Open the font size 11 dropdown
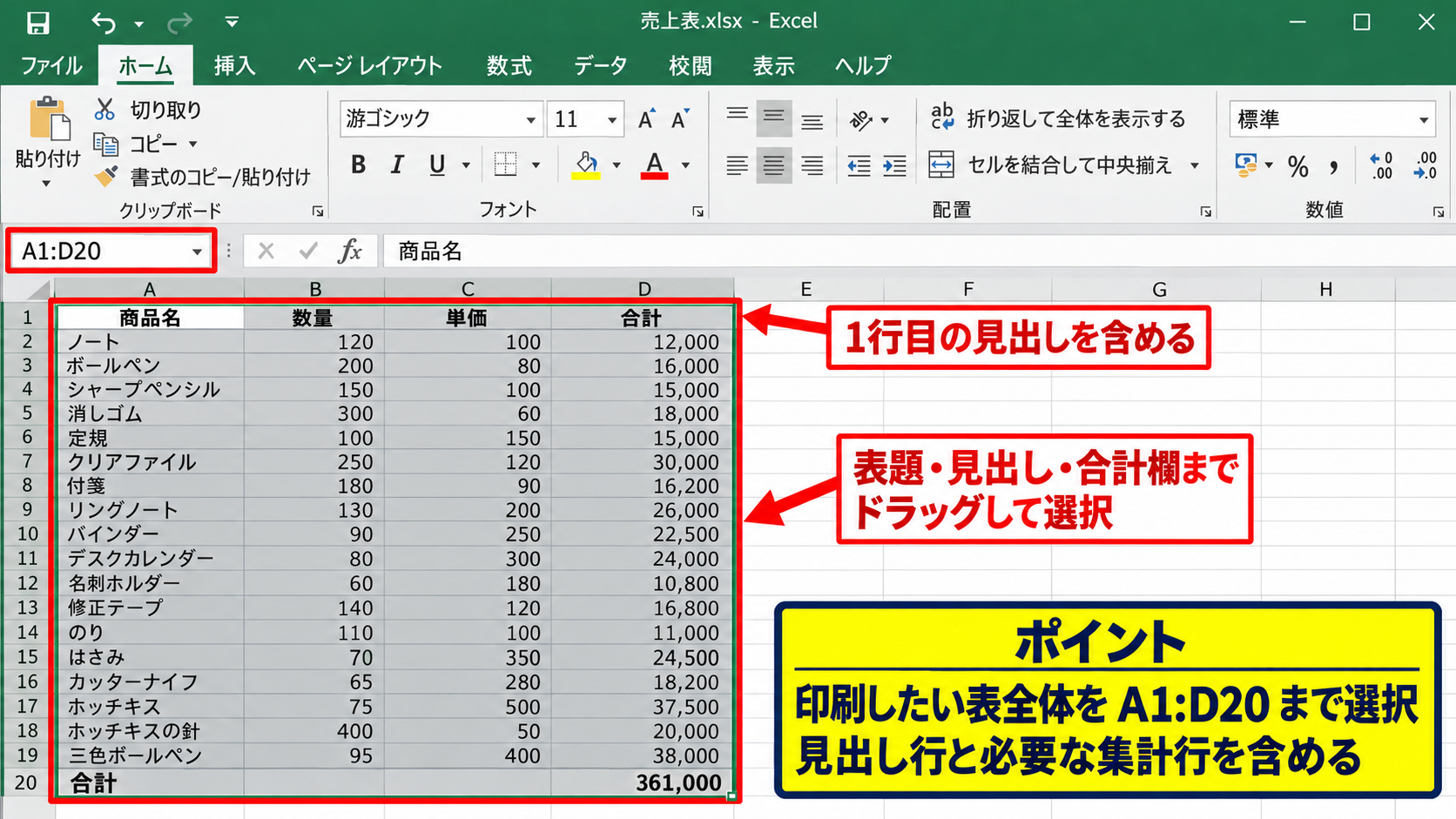 (612, 120)
